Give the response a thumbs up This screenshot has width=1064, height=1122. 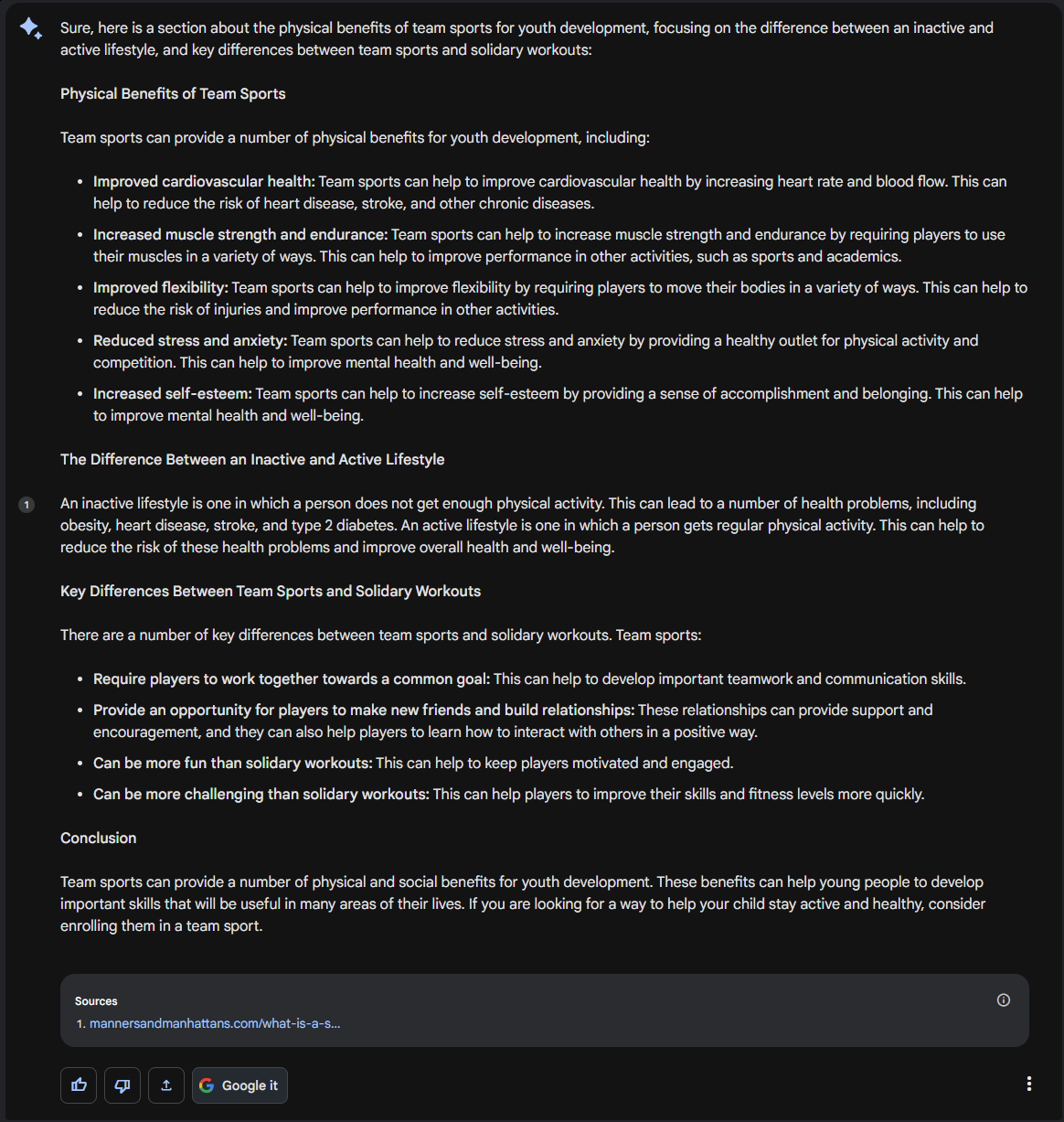coord(79,1085)
